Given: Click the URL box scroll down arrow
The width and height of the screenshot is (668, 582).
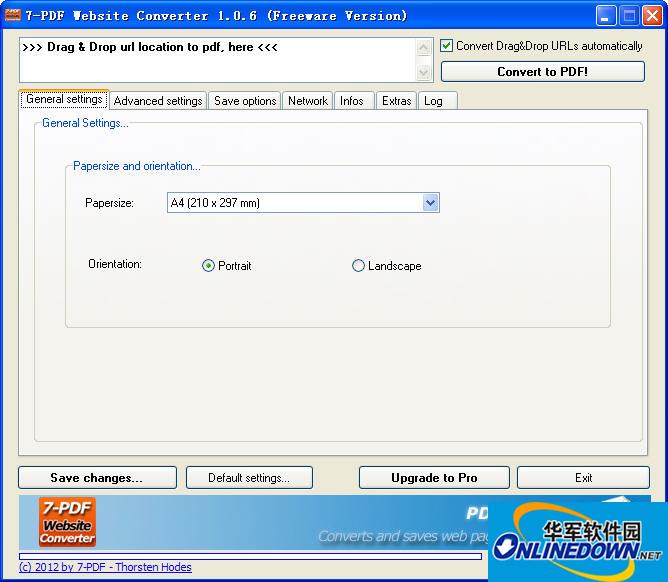Looking at the screenshot, I should pyautogui.click(x=423, y=72).
